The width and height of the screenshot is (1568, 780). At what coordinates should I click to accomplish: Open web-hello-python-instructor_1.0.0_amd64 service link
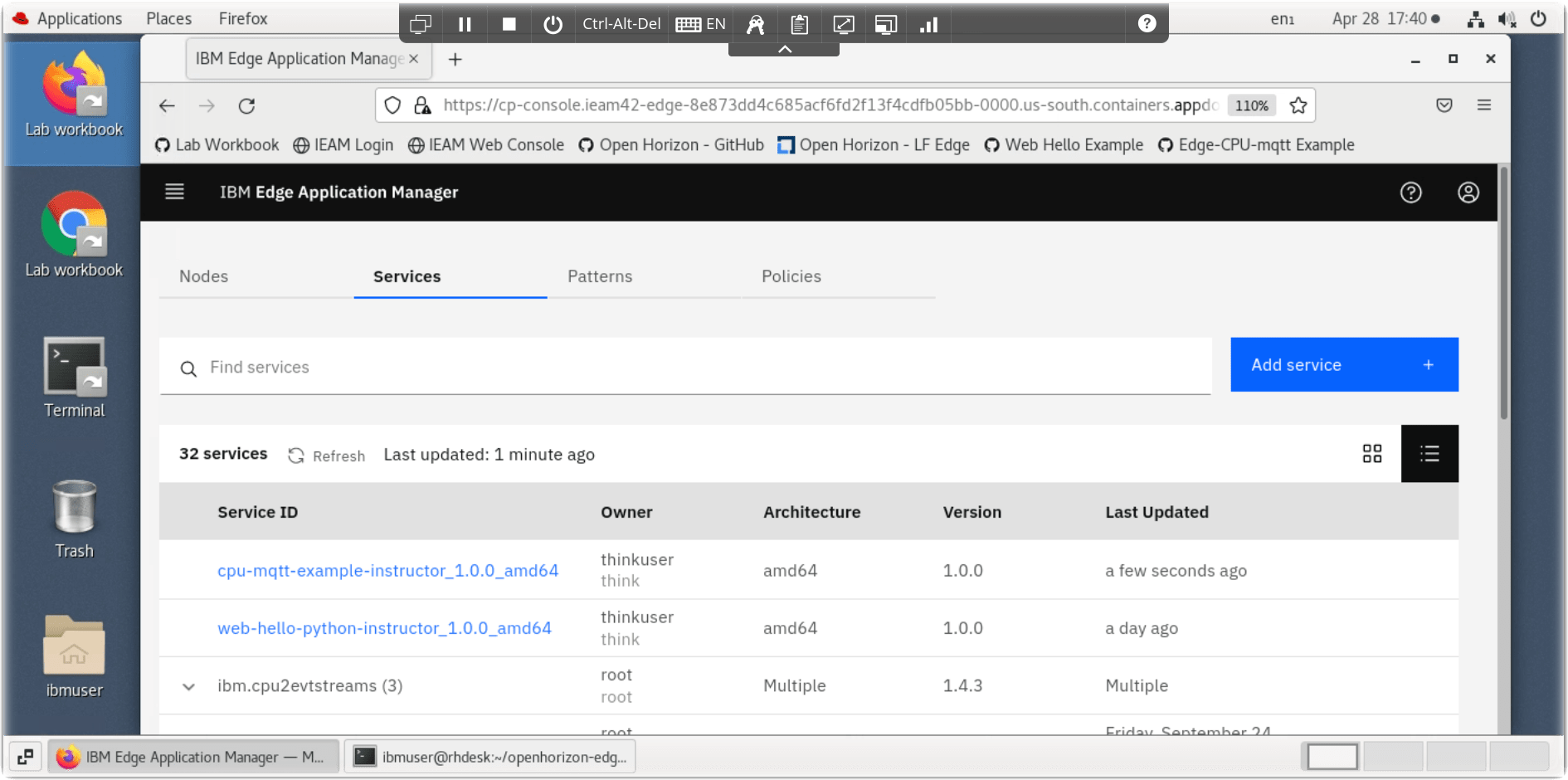coord(384,628)
